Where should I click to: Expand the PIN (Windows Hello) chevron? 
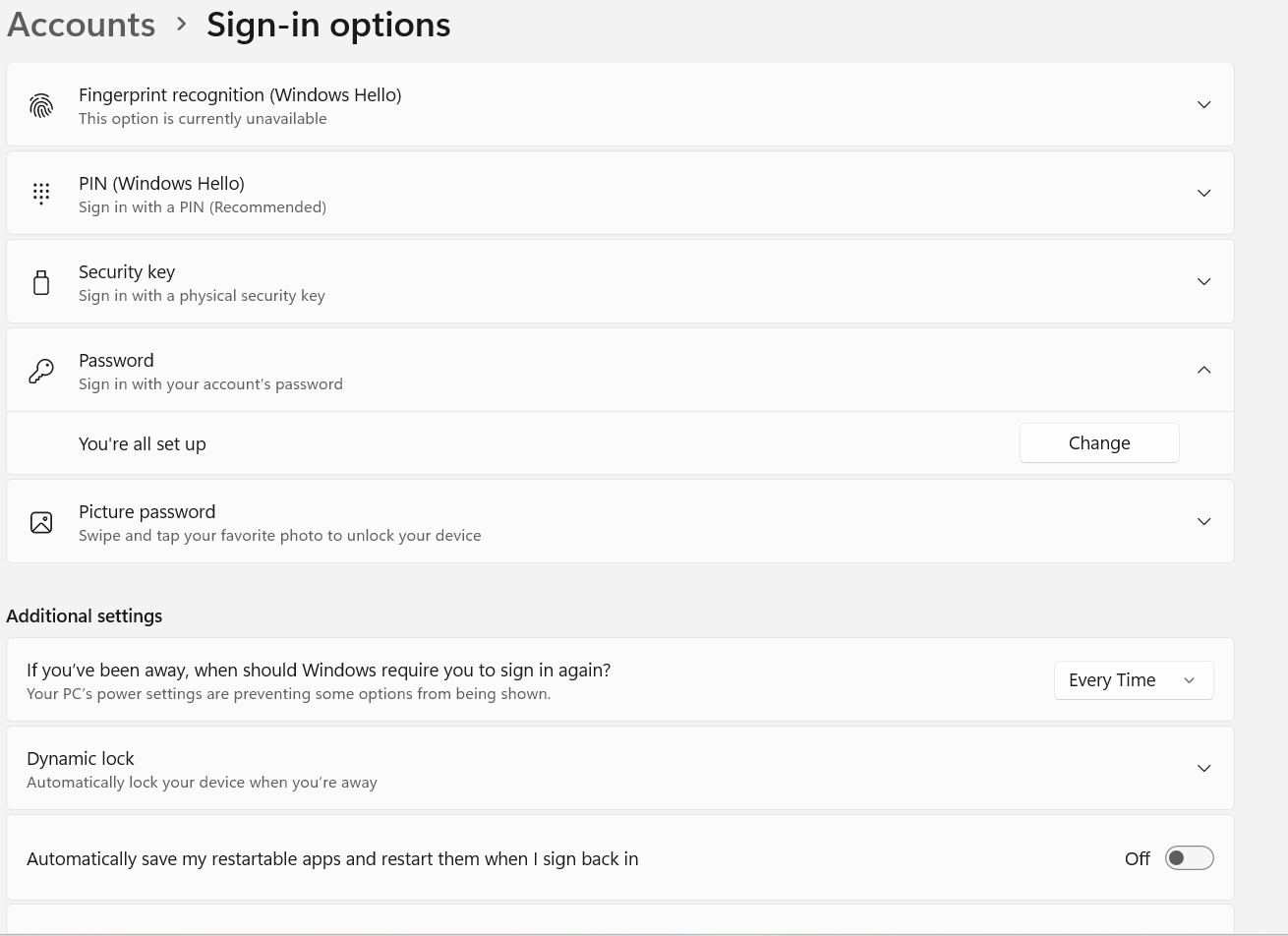(1203, 194)
